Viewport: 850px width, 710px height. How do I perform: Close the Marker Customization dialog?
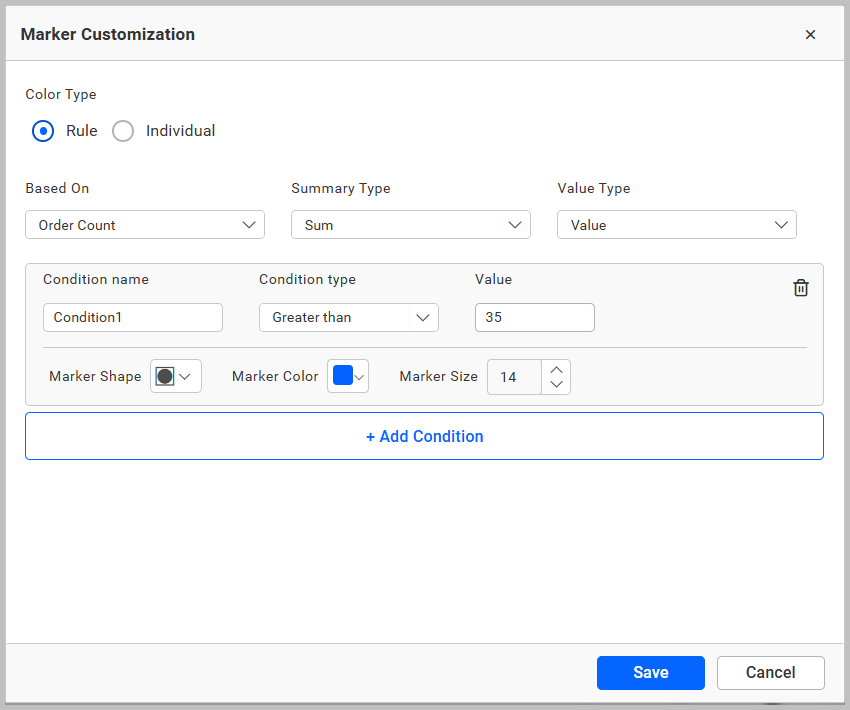point(810,34)
